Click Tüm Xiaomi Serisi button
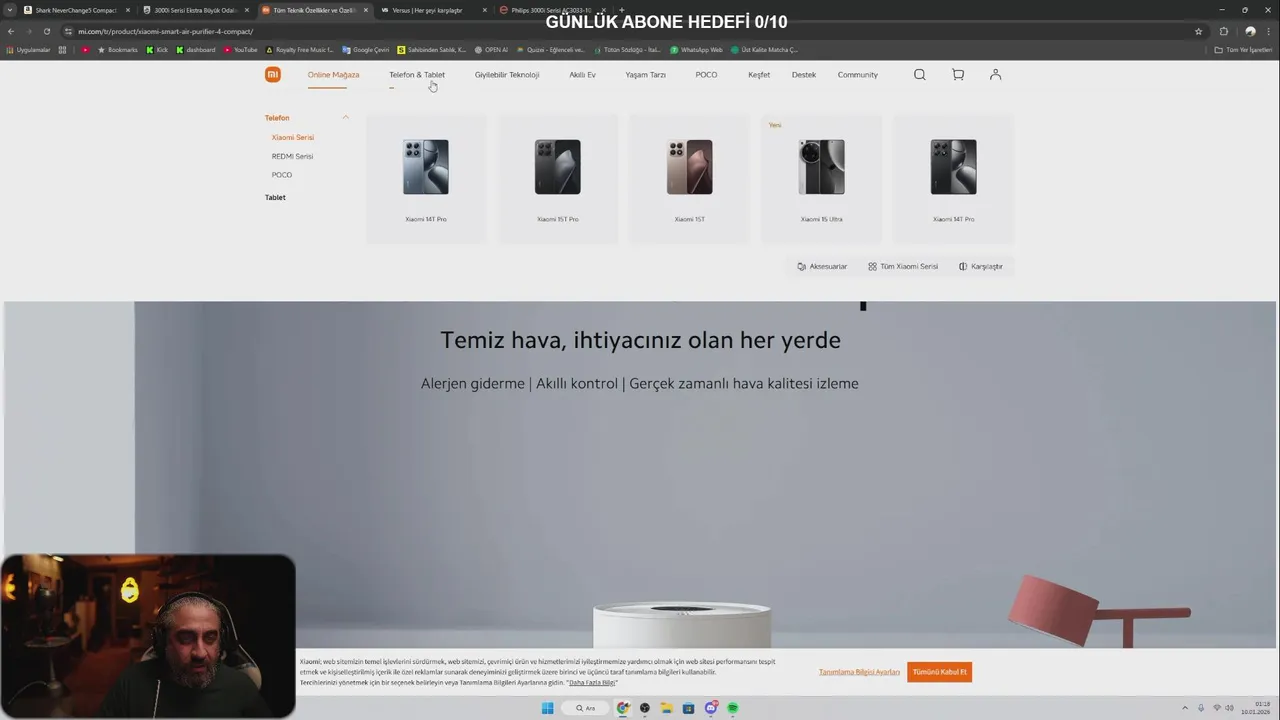This screenshot has width=1280, height=720. click(x=903, y=267)
